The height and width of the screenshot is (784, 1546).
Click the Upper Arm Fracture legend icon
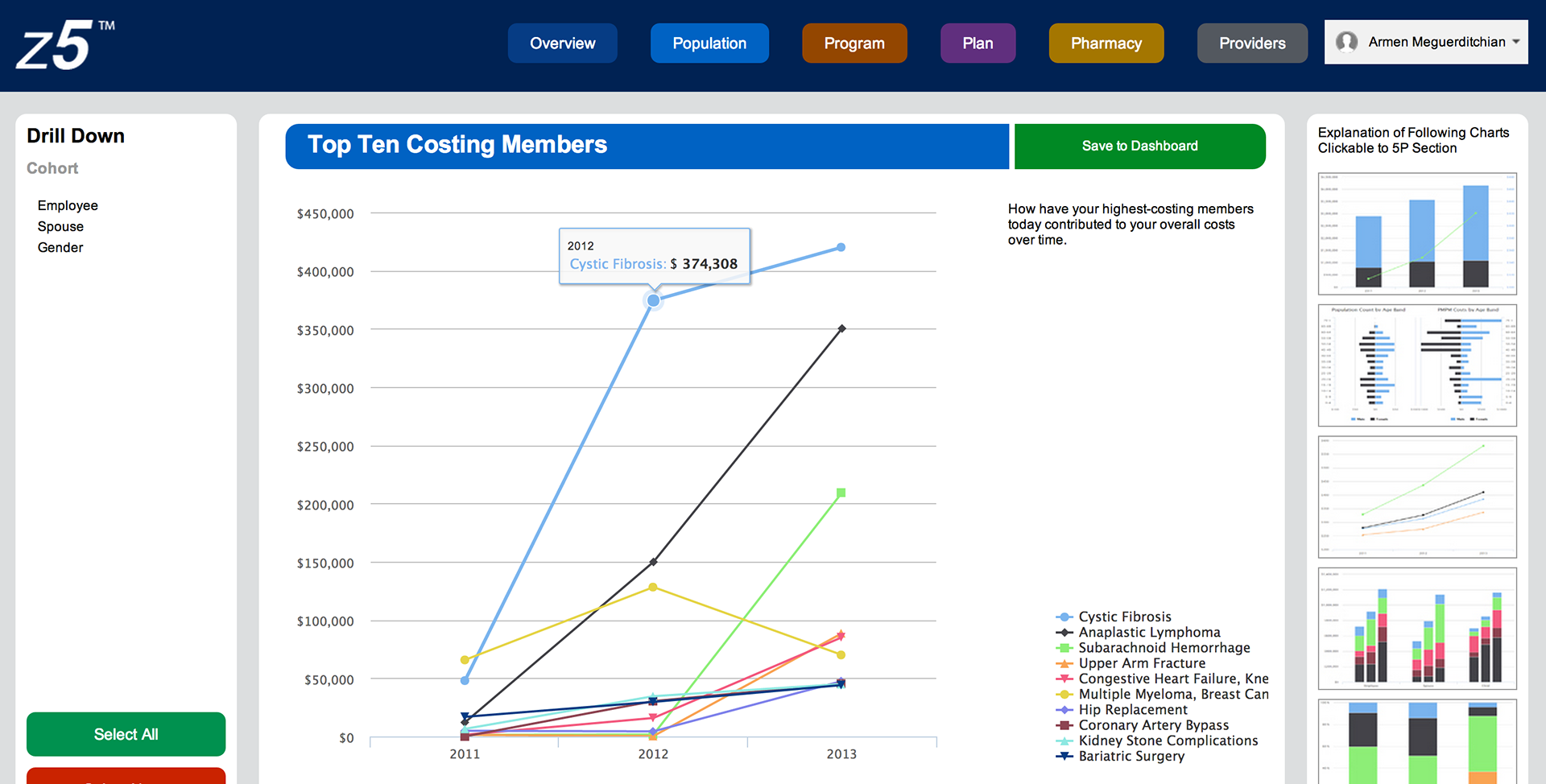click(x=1064, y=664)
